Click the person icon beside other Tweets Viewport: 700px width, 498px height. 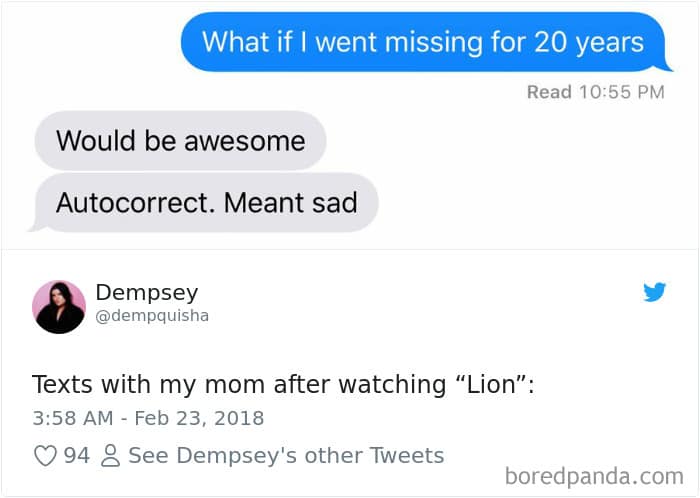[x=112, y=456]
